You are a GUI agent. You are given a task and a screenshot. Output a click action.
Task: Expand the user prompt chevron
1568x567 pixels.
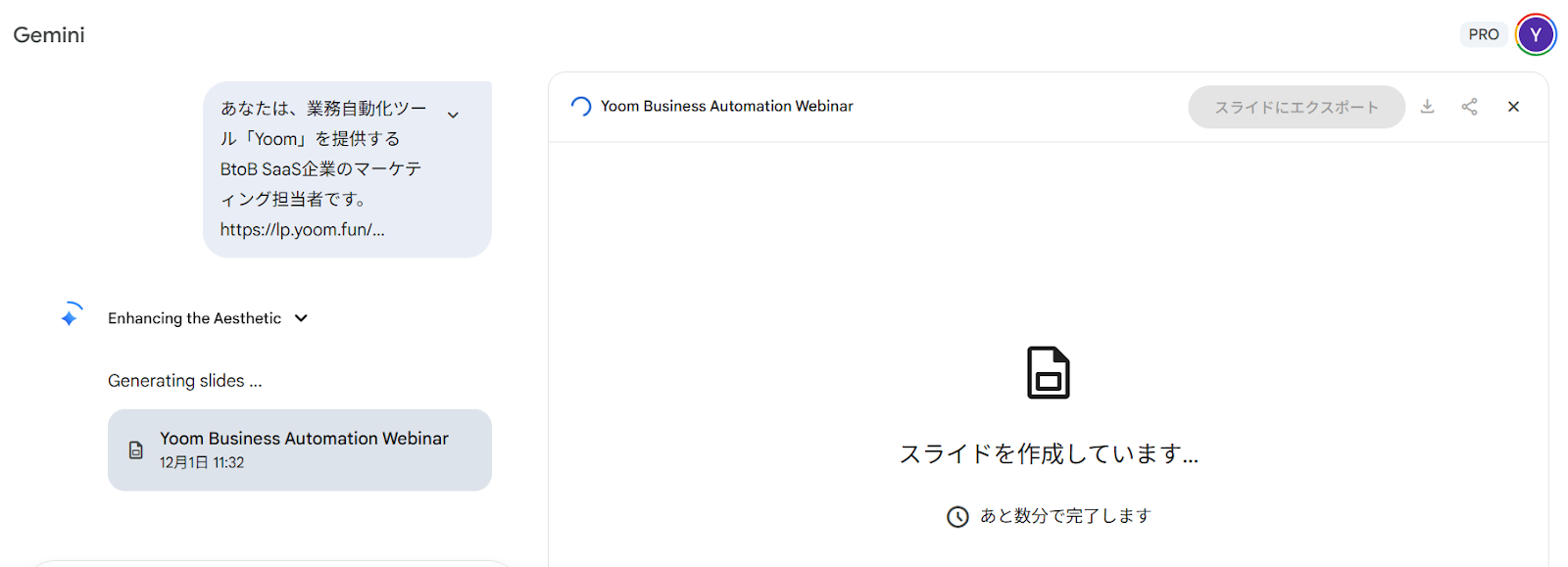click(x=453, y=115)
